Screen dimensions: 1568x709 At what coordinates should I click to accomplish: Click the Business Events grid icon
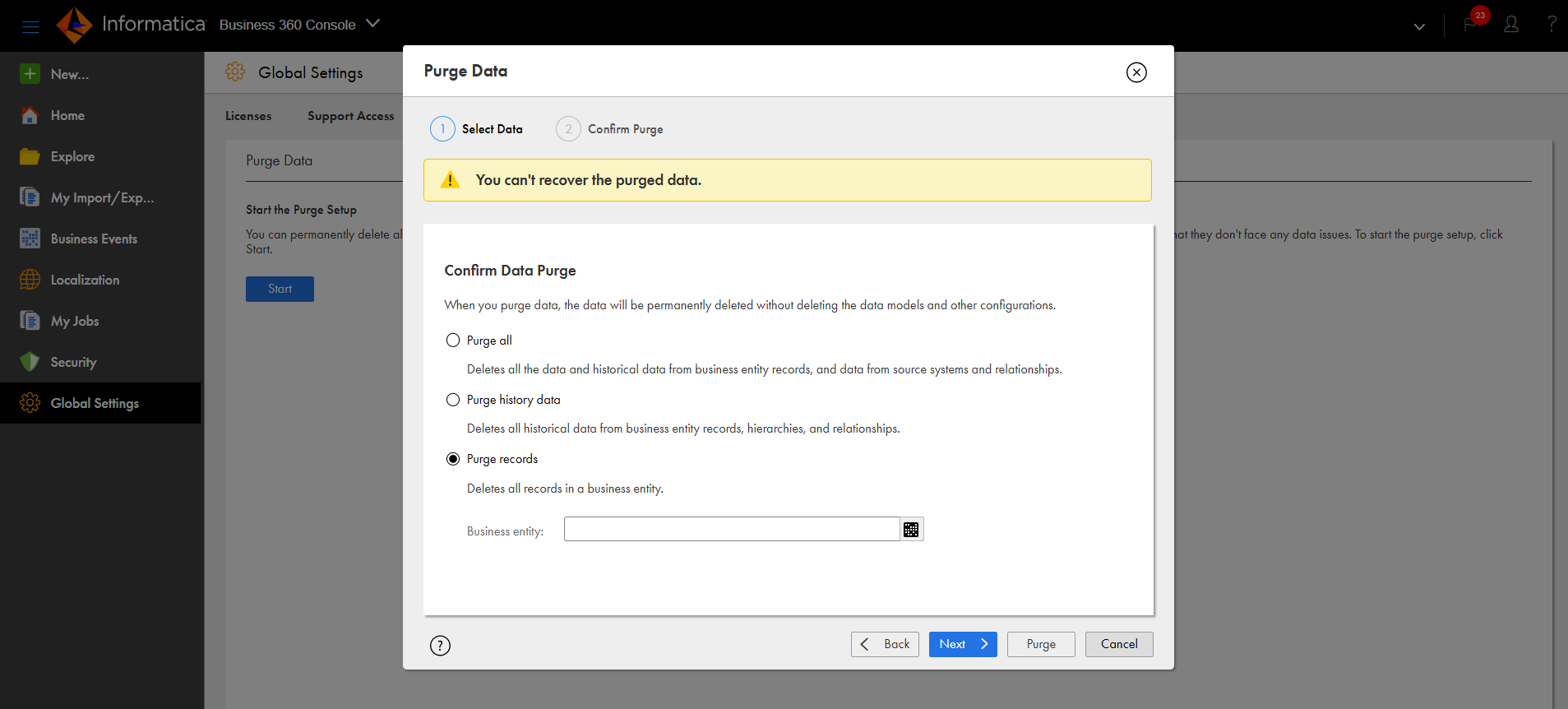30,239
